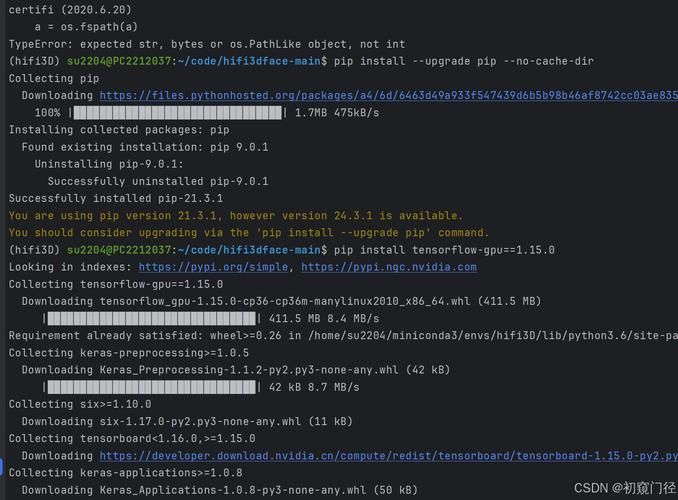678x500 pixels.
Task: Click the tensorflow-gpu 411.5 MB progress bar
Action: 151,319
